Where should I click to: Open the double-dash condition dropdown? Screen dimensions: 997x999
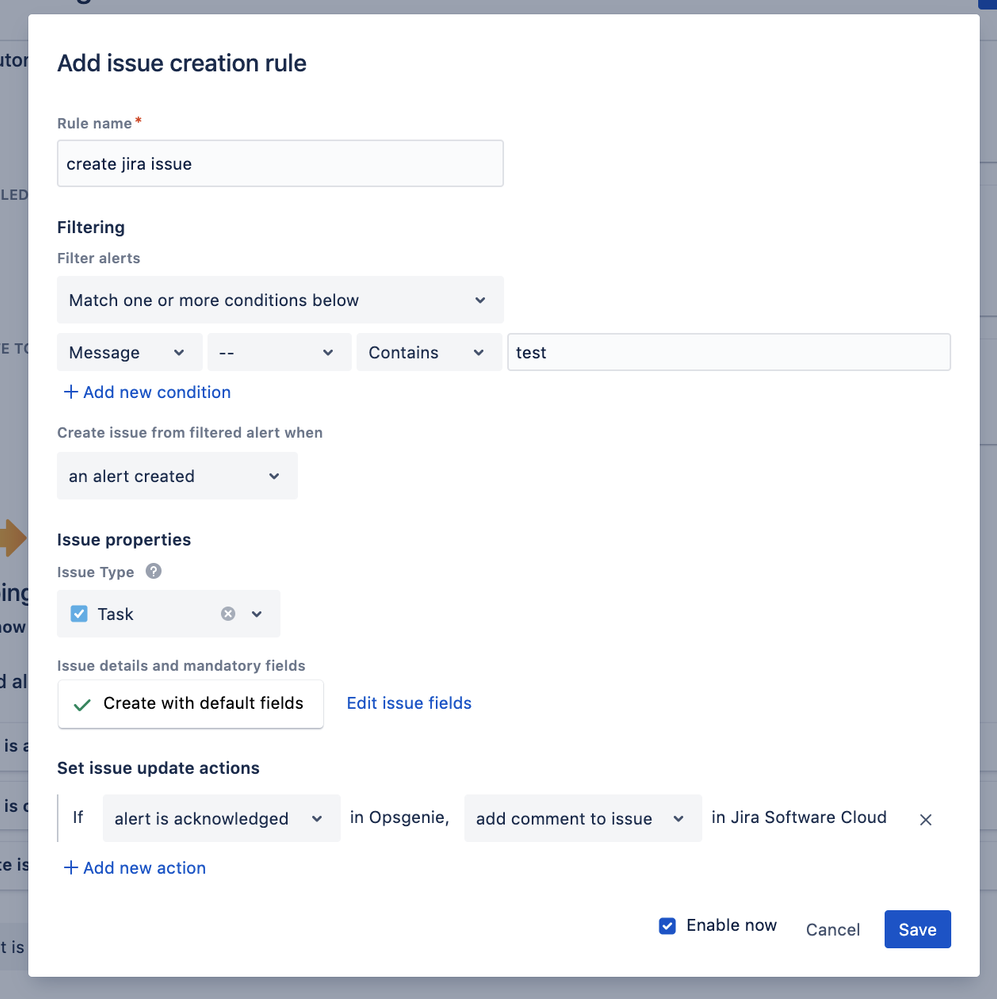pos(279,353)
